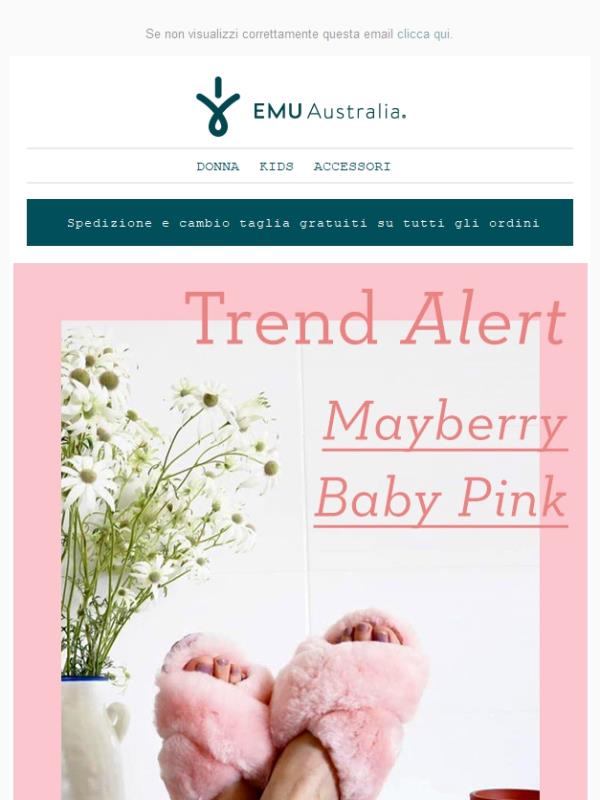Follow the underlined Mayberry link
Image resolution: width=600 pixels, height=800 pixels.
(445, 424)
